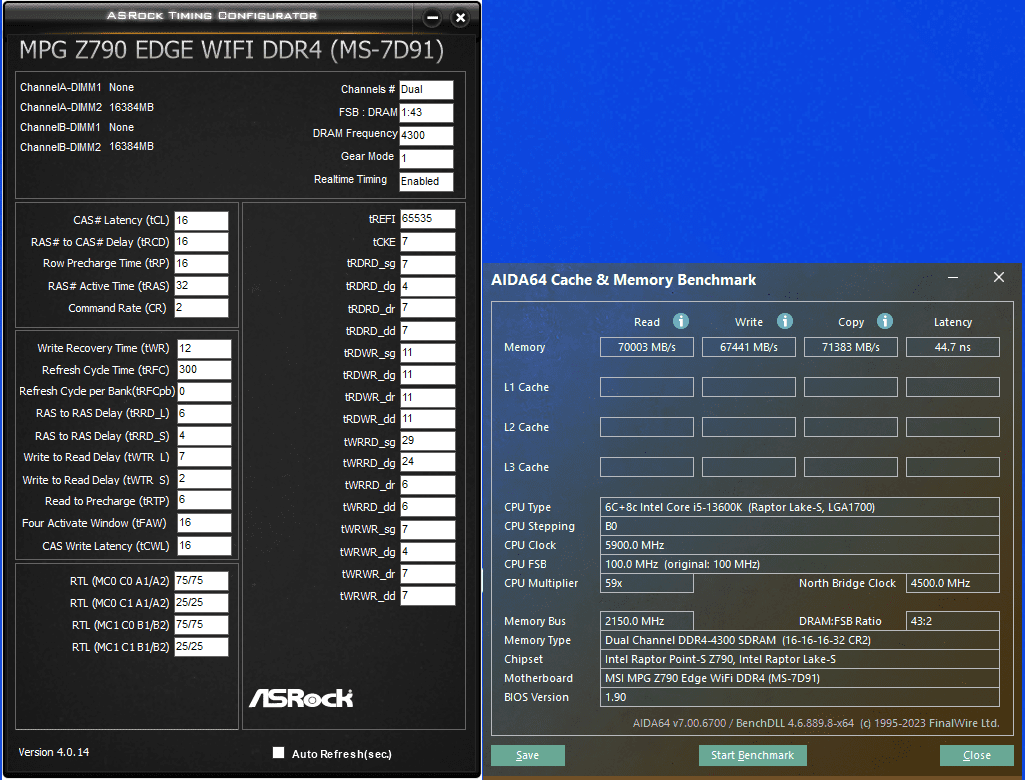Click the Read to Precharge (tRTP) field
1025x780 pixels.
(204, 500)
